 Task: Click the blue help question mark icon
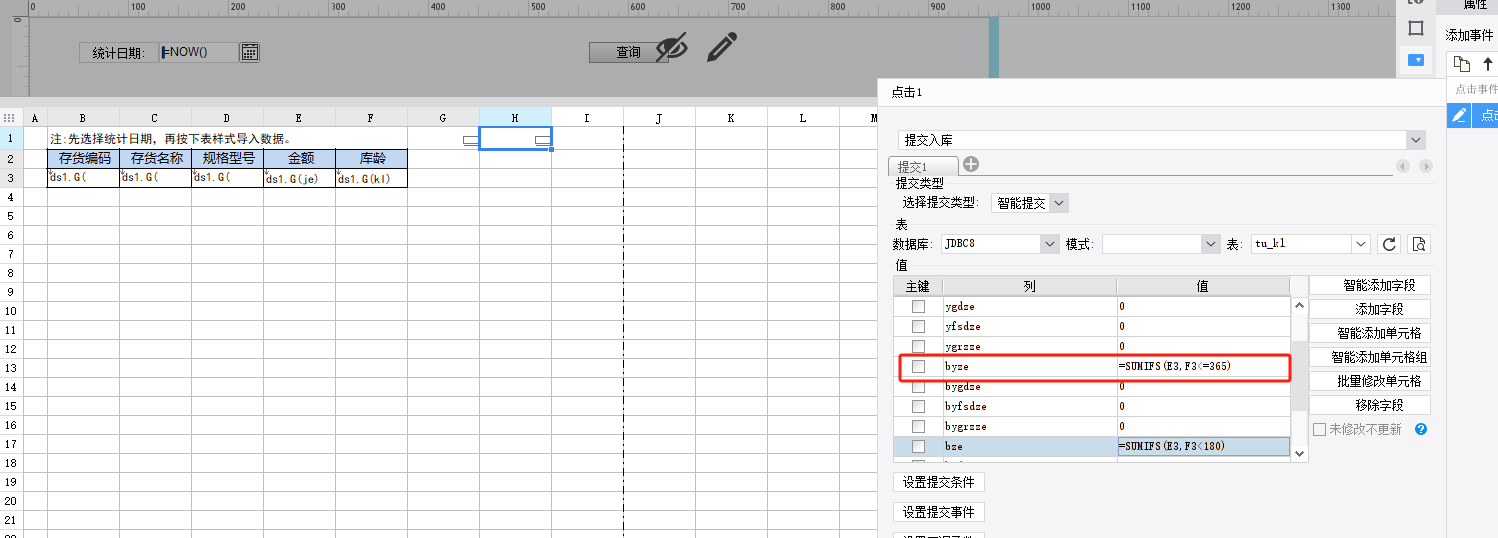coord(1420,429)
